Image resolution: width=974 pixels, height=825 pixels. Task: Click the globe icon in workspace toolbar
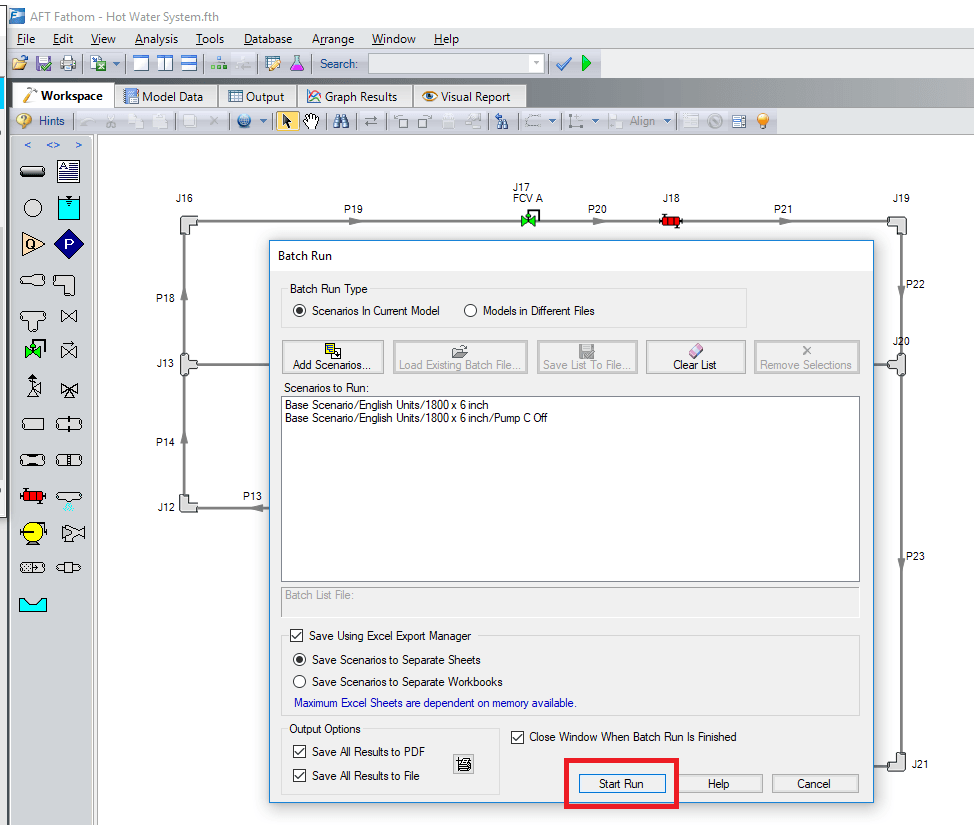click(244, 121)
